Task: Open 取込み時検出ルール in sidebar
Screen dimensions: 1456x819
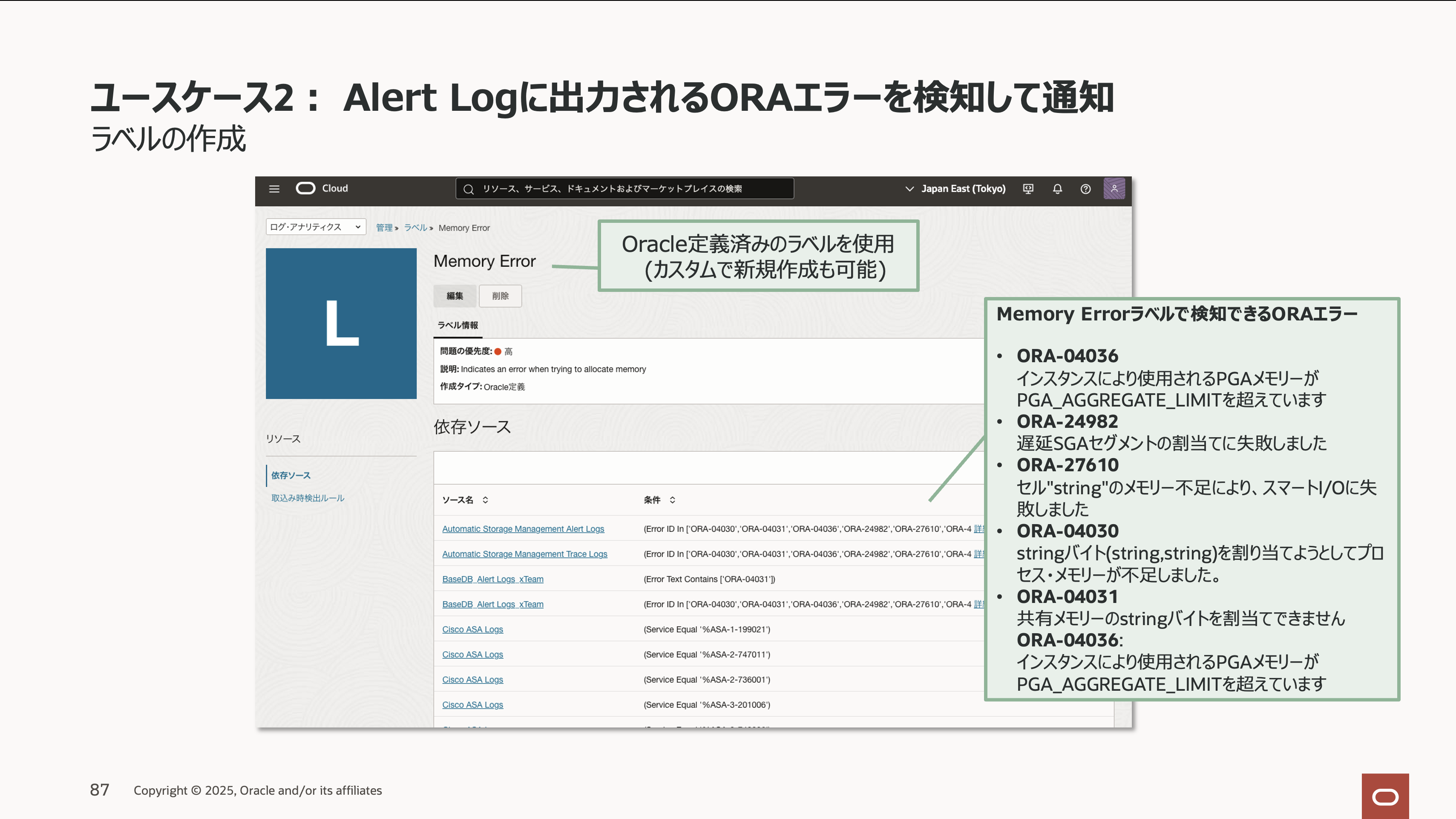Action: [308, 498]
